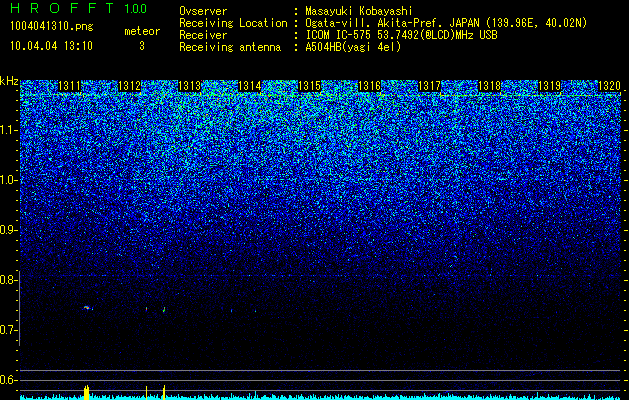Viewport: 629px width, 400px height.
Task: Click the brightest meteor echo near 1311
Action: click(x=87, y=308)
